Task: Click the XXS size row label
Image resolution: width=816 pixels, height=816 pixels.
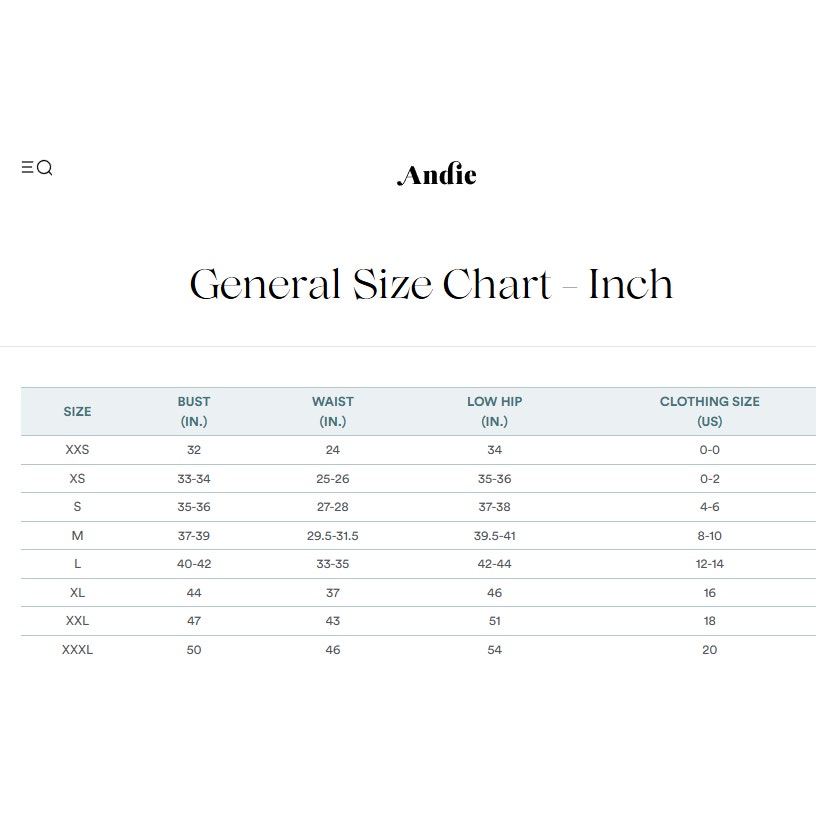Action: (x=77, y=450)
